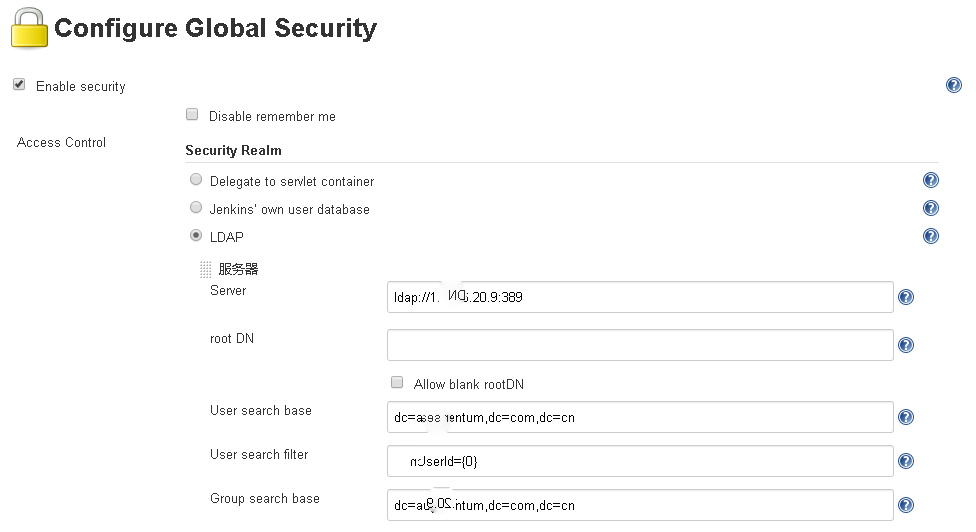The height and width of the screenshot is (532, 976).
Task: Click the User search base label
Action: tap(261, 411)
